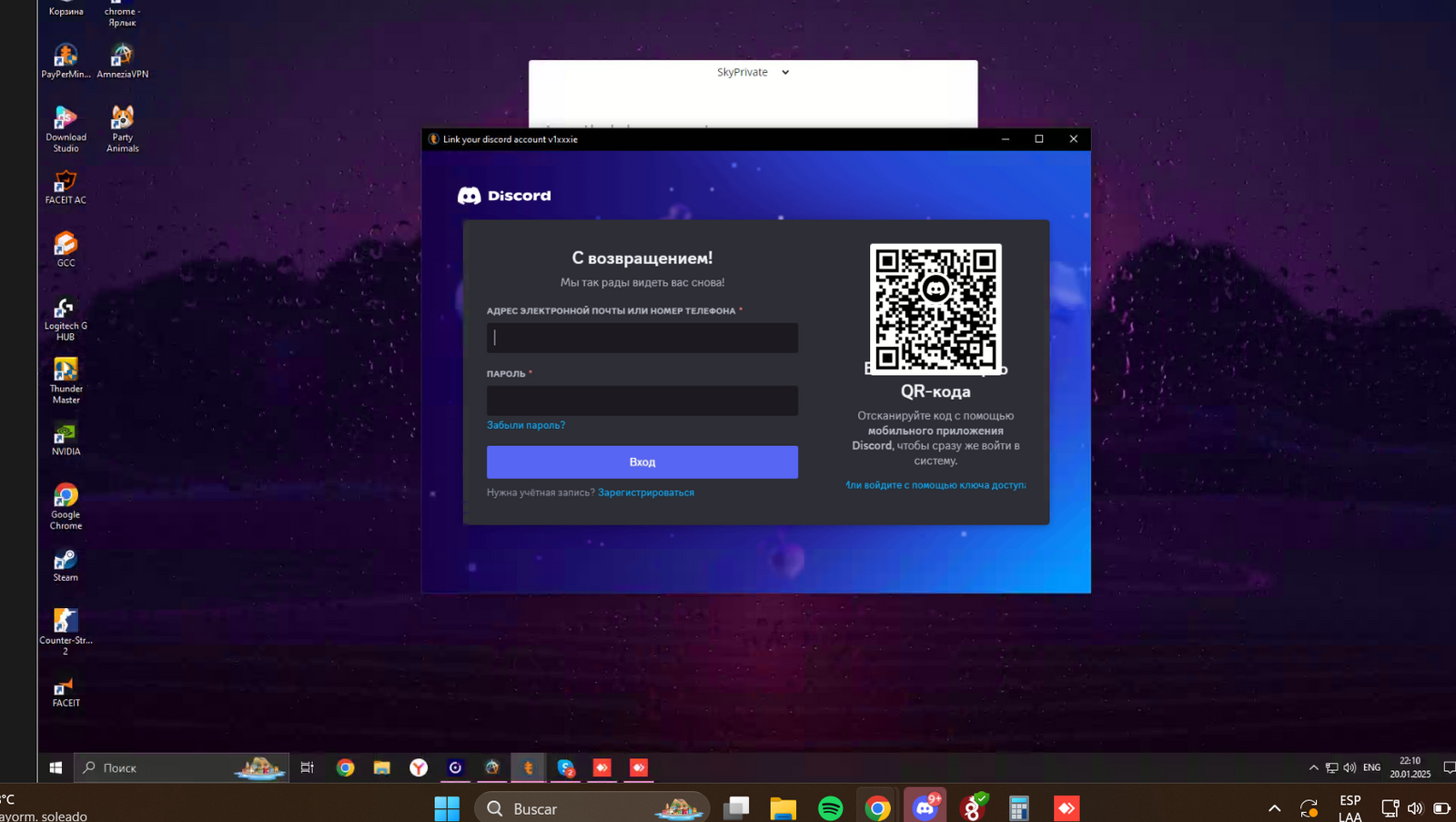The image size is (1456, 822).
Task: Switch the ENG input language in remote tray
Action: [x=1371, y=767]
